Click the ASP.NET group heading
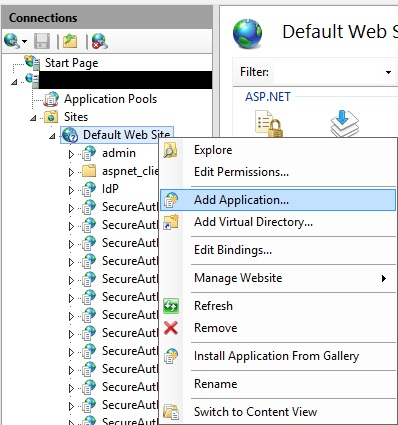 pos(268,97)
